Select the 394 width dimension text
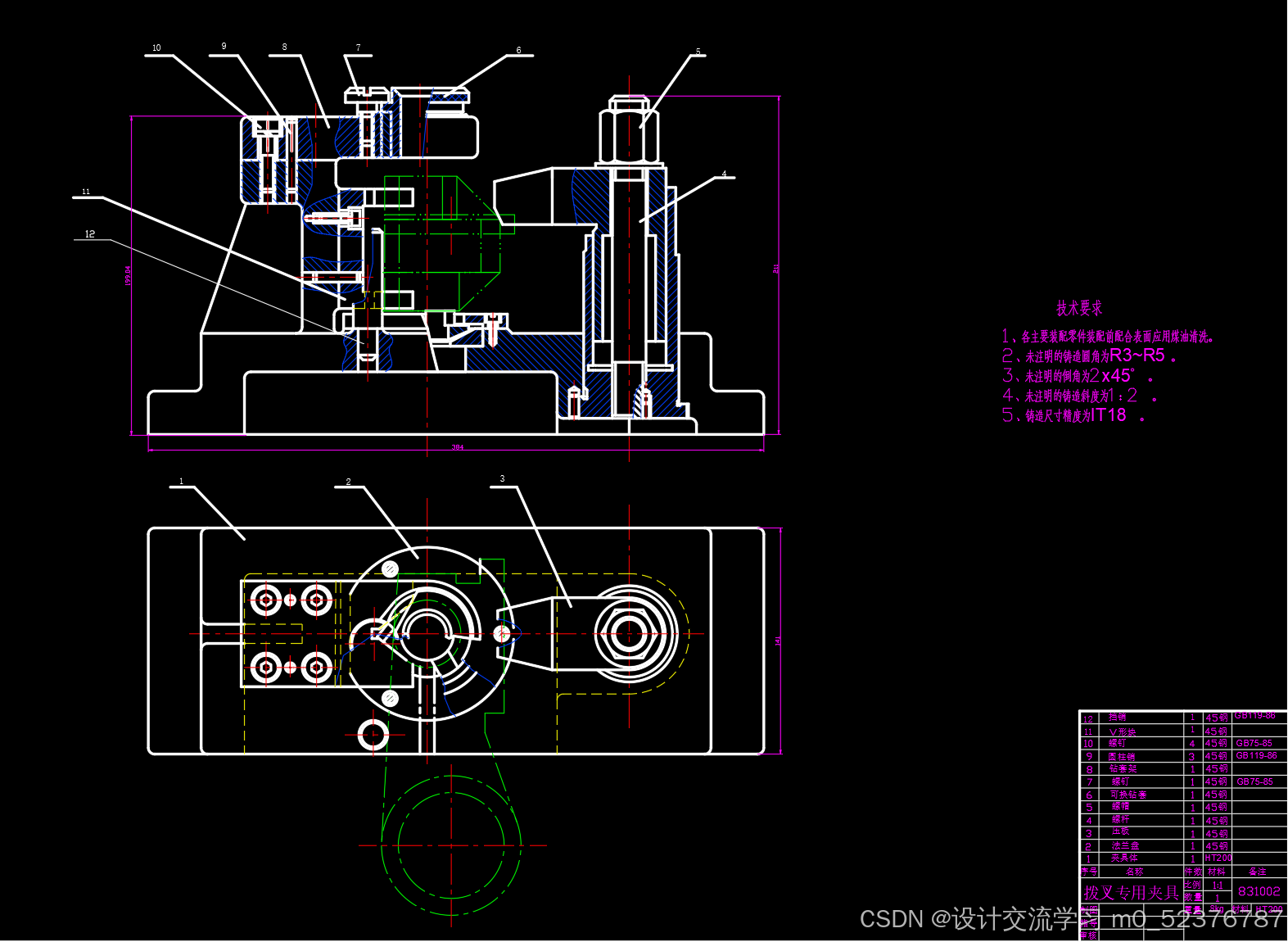Viewport: 1288px width, 942px height. pos(458,447)
